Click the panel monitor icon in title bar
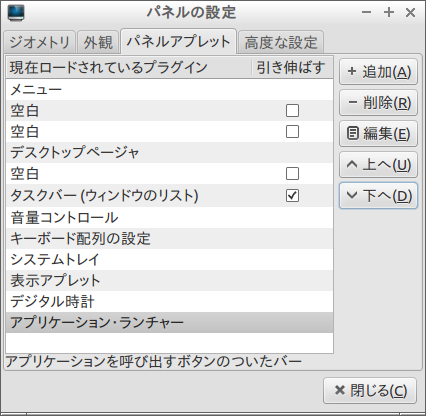The height and width of the screenshot is (416, 426). (x=16, y=13)
